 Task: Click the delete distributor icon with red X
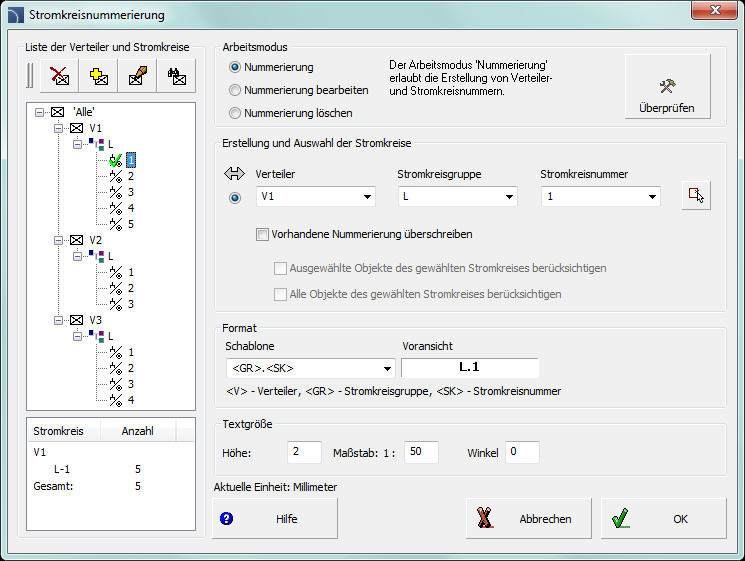60,76
